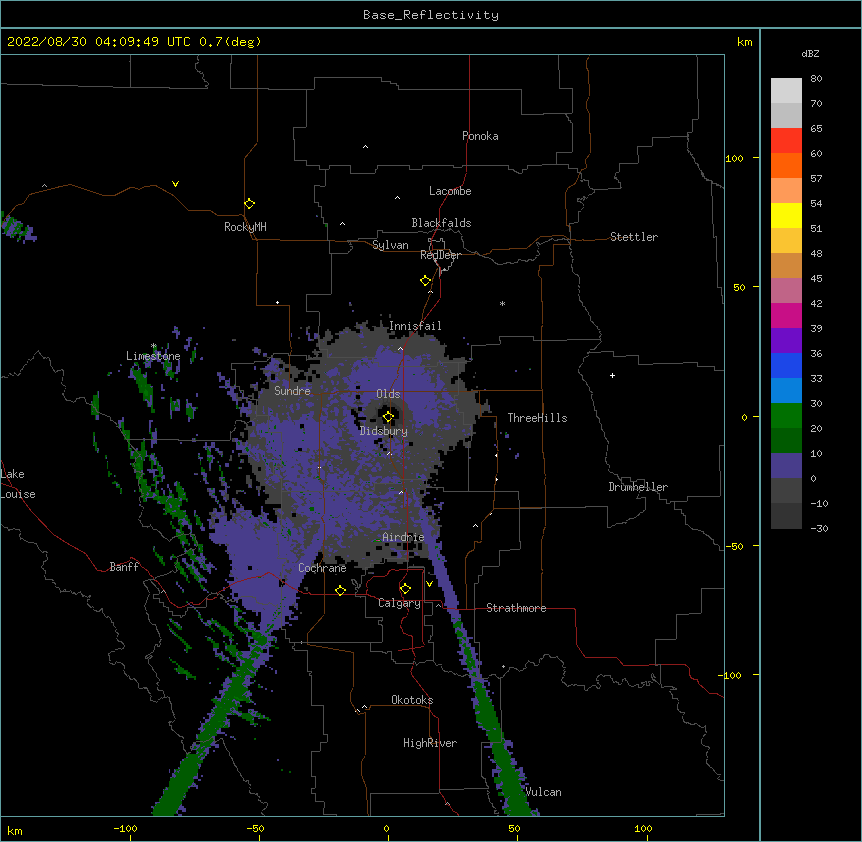Click the yellow radar site marker near Olds
Image resolution: width=862 pixels, height=842 pixels.
pyautogui.click(x=388, y=417)
